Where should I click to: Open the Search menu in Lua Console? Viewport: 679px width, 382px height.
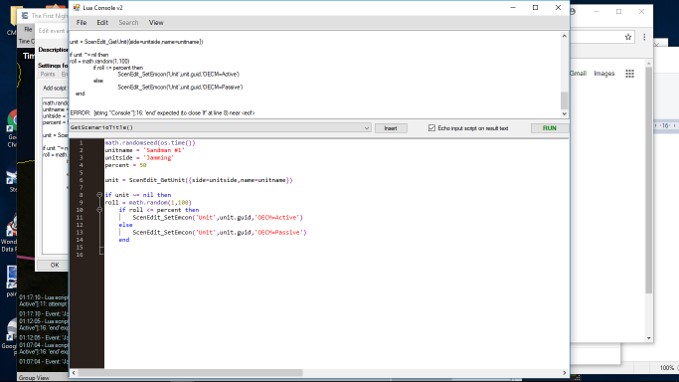[x=128, y=23]
